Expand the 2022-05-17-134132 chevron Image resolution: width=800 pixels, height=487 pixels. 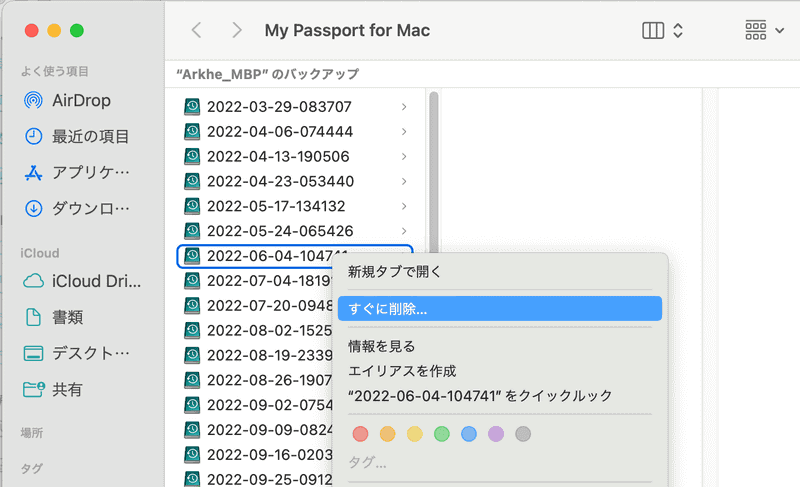tap(404, 206)
